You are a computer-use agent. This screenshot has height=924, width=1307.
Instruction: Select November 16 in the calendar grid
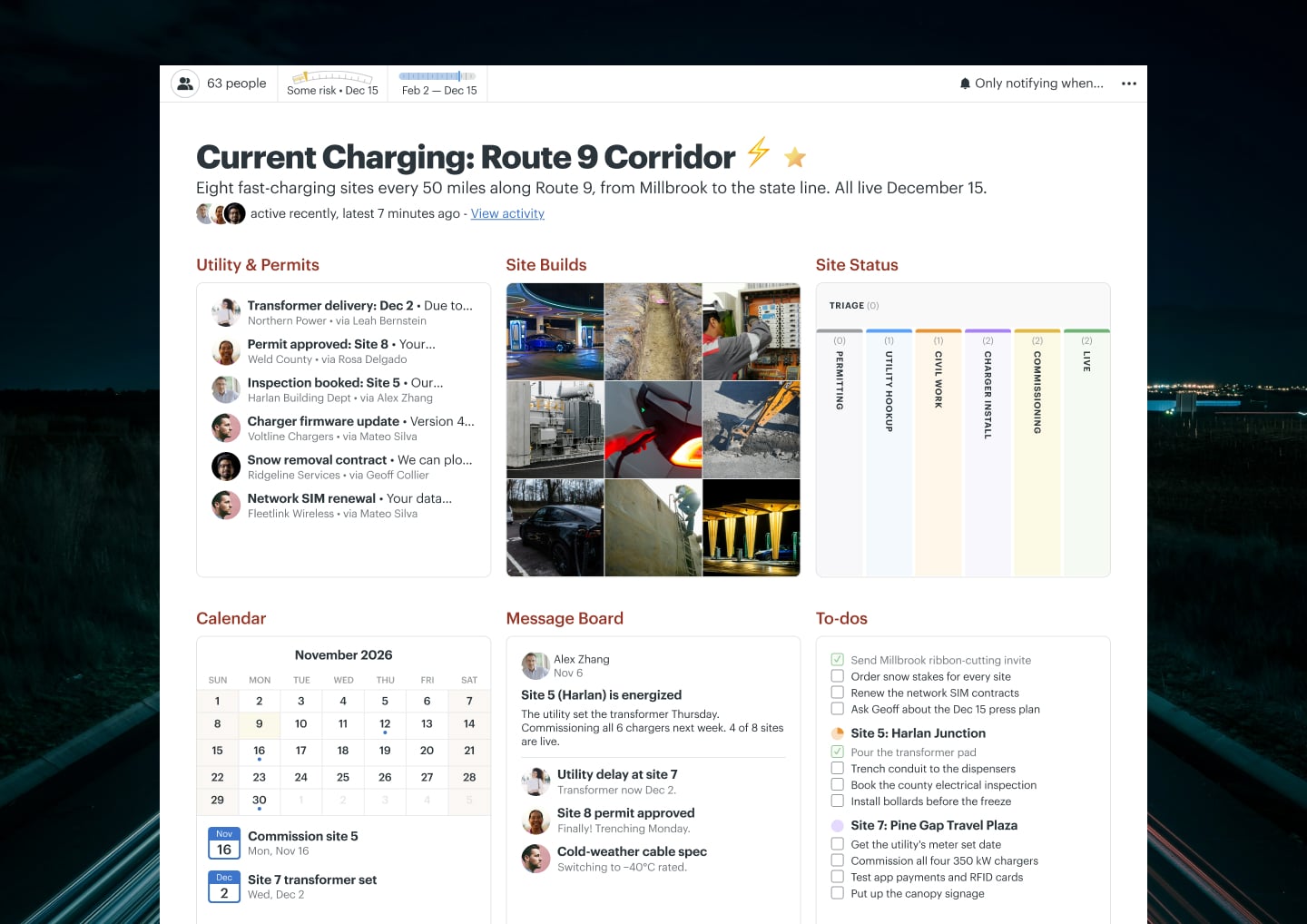(x=260, y=751)
